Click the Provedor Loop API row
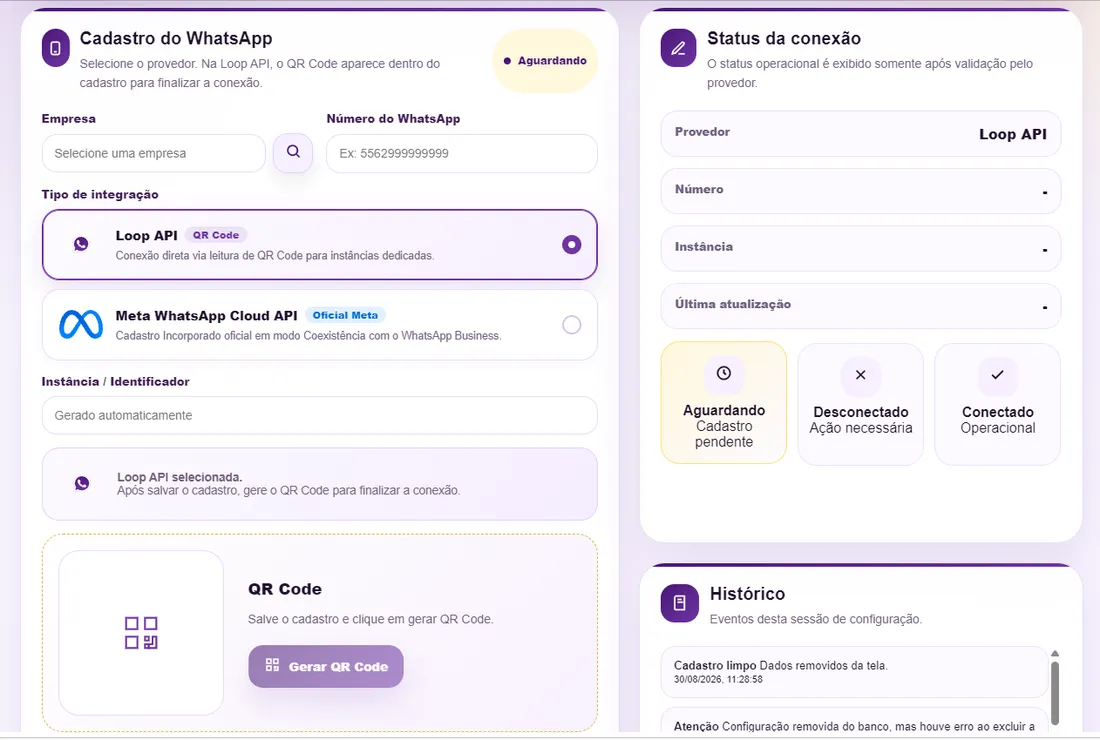This screenshot has width=1100, height=740. 861,133
